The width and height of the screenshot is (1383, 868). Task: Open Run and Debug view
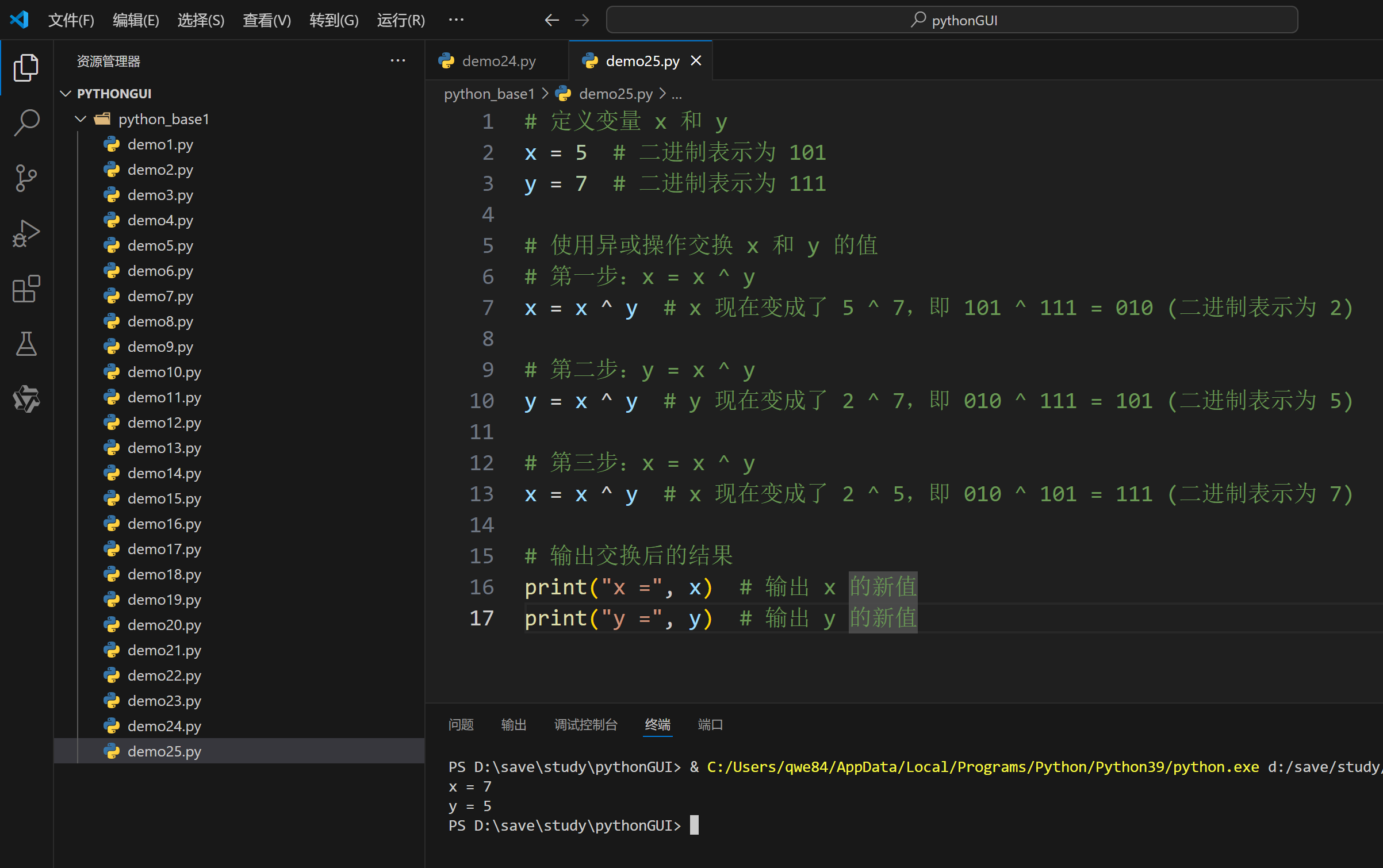click(26, 233)
